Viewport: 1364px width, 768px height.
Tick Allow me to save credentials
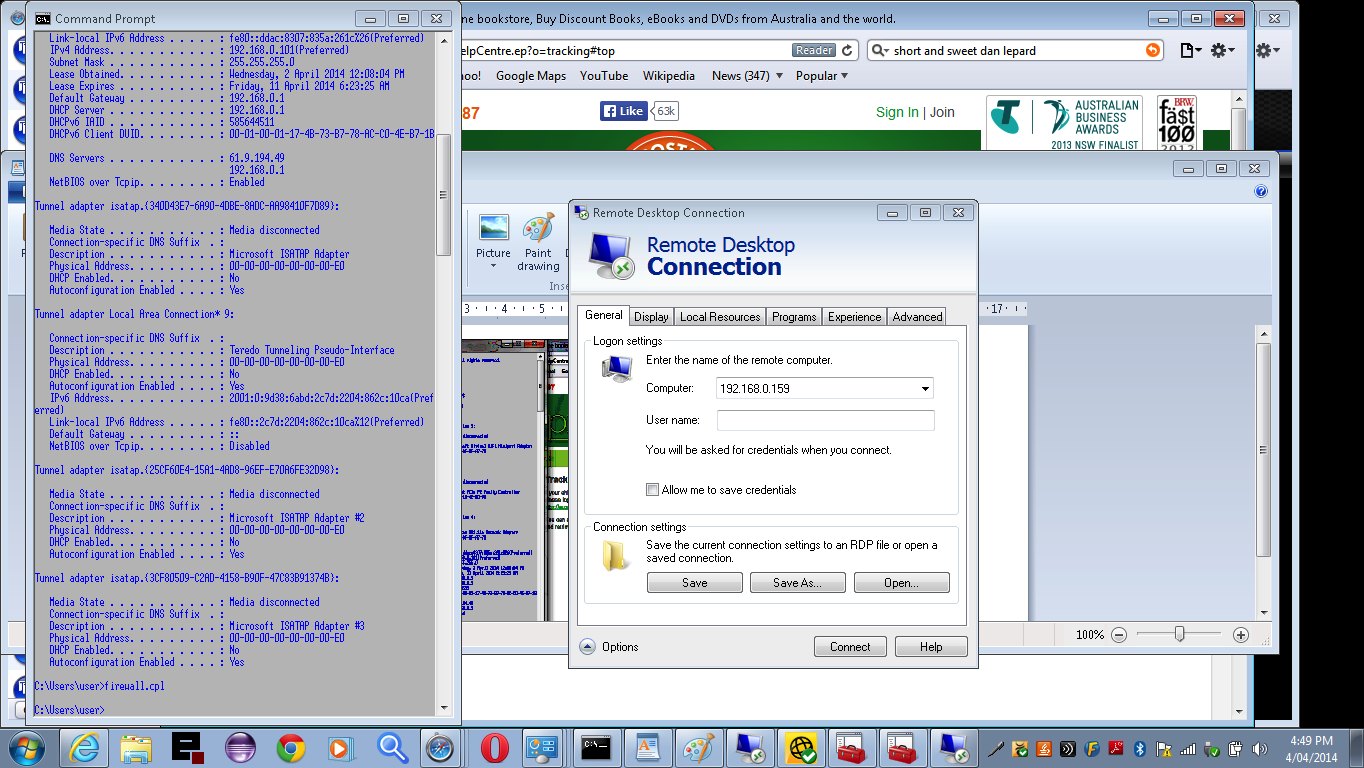[653, 490]
